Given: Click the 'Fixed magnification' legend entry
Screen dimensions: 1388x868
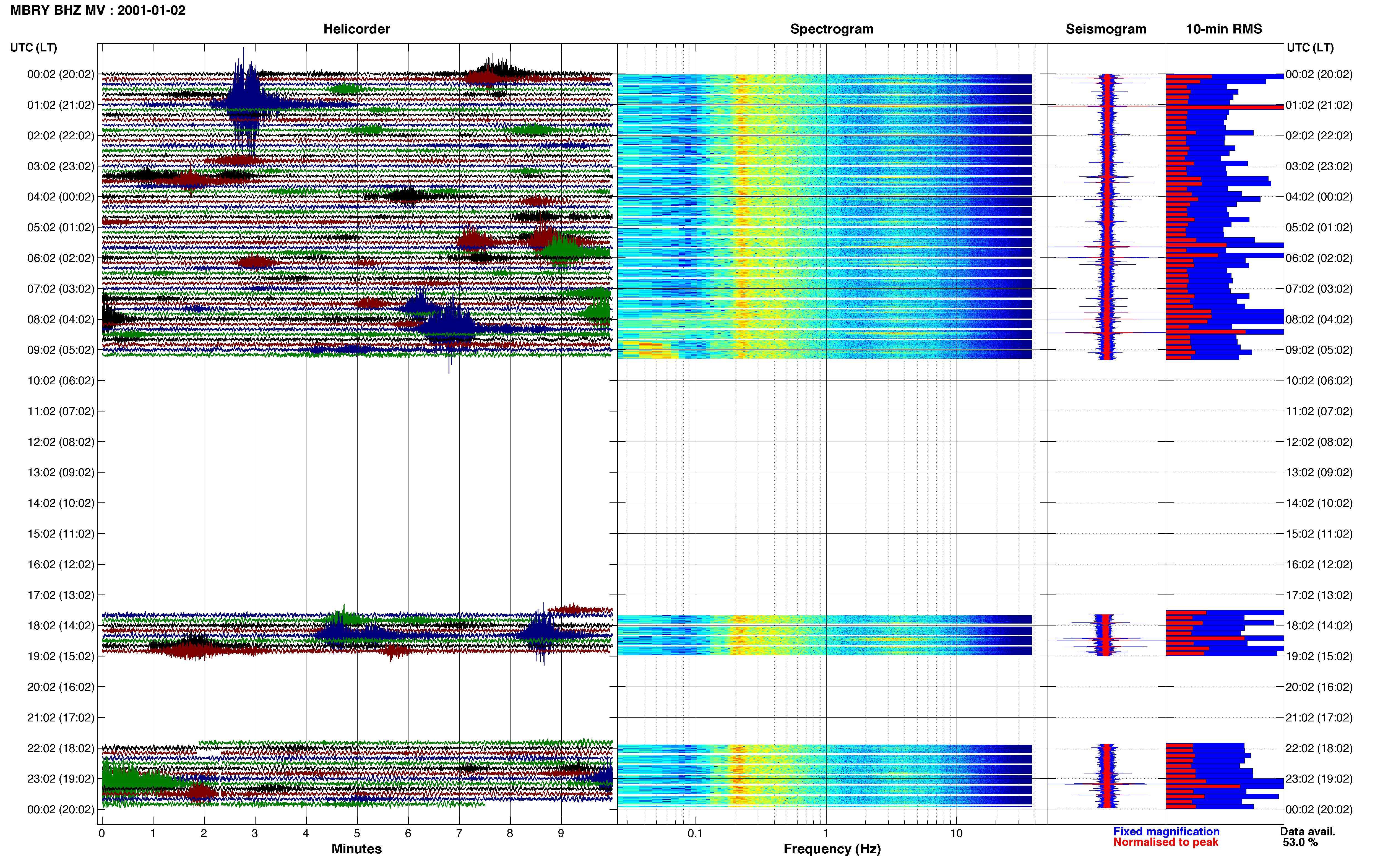Looking at the screenshot, I should coord(1166,831).
